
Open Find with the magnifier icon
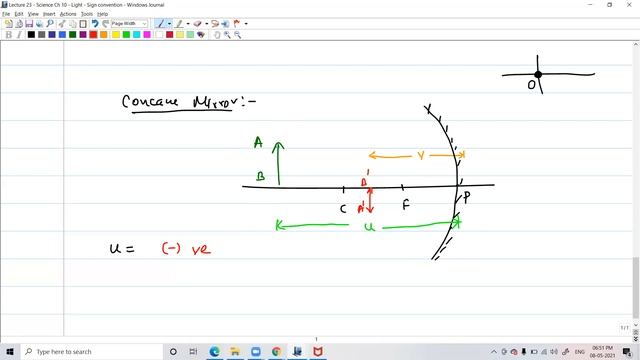tap(50, 24)
